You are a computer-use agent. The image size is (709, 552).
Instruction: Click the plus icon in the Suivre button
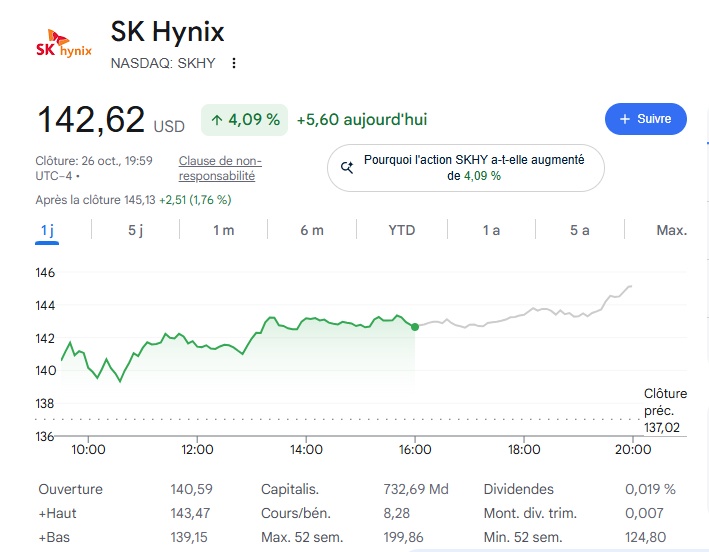pyautogui.click(x=625, y=119)
